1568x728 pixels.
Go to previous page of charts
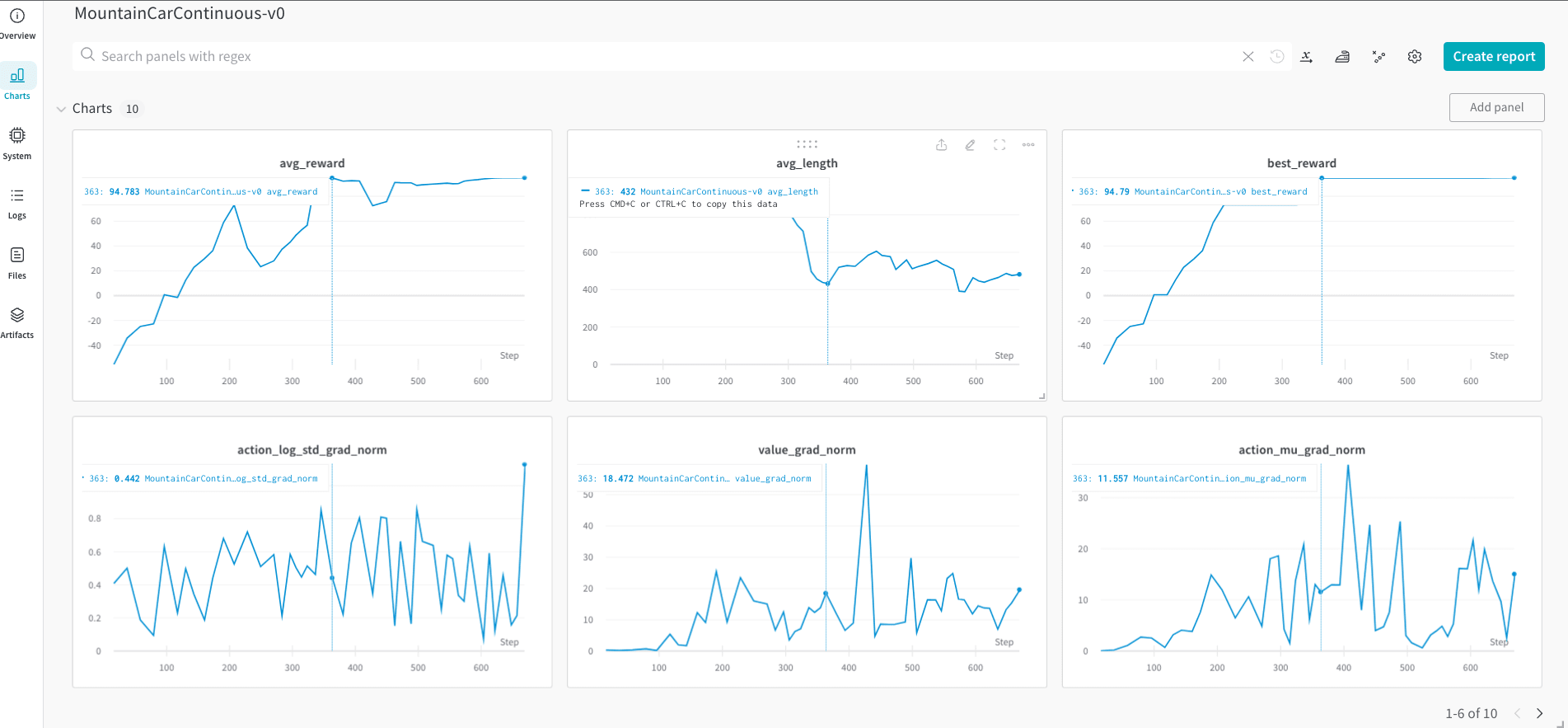1517,713
